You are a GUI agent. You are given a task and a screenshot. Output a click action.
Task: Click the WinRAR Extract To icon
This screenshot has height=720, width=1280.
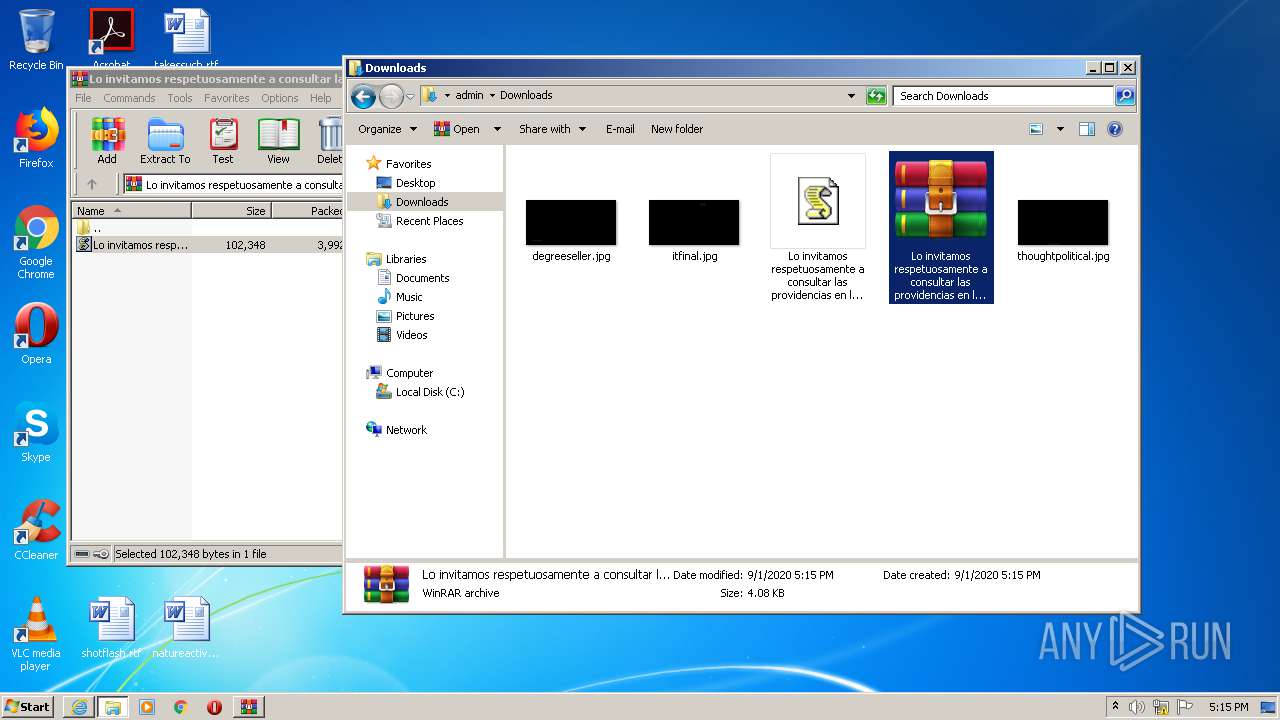(x=165, y=141)
